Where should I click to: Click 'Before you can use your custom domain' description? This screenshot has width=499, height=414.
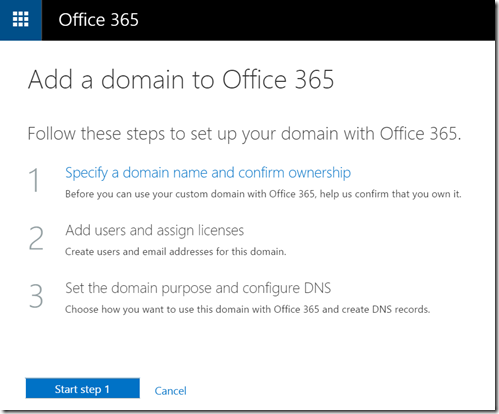pyautogui.click(x=263, y=194)
